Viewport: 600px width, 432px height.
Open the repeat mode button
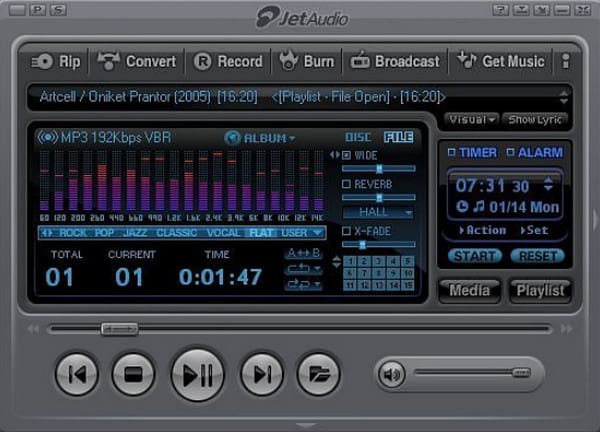[303, 269]
